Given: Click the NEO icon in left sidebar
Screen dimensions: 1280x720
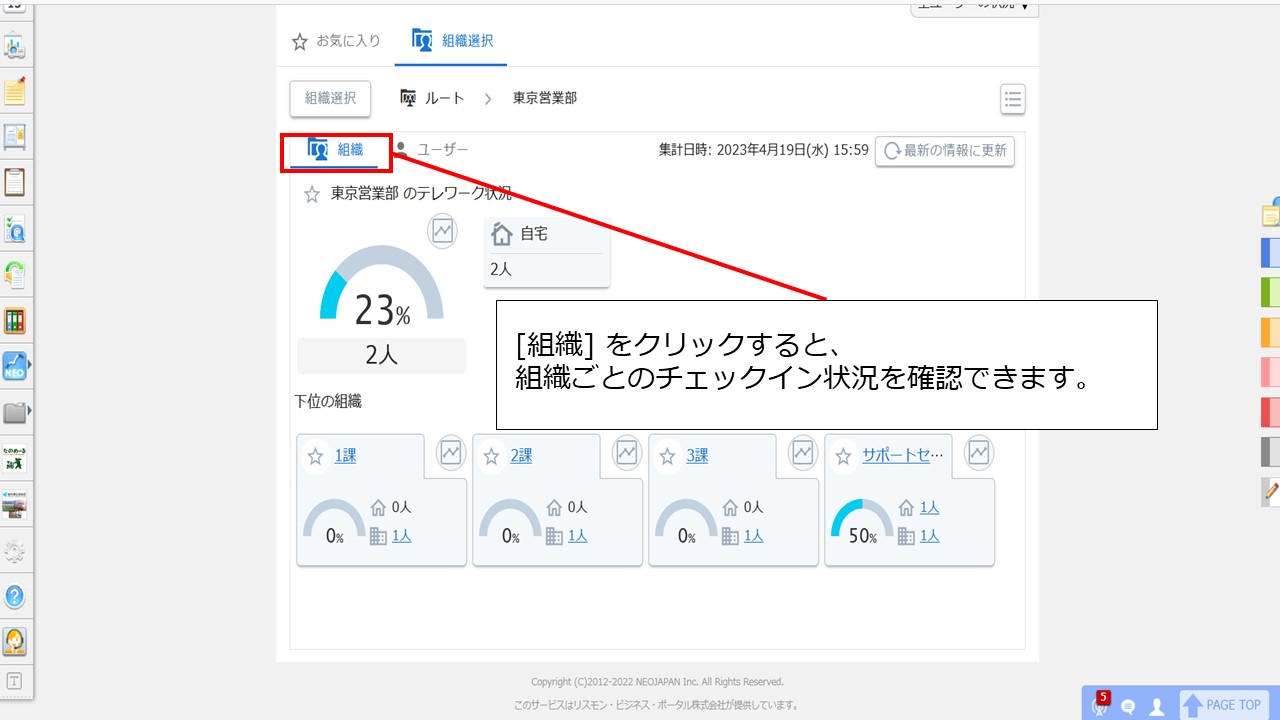Looking at the screenshot, I should click(x=14, y=366).
